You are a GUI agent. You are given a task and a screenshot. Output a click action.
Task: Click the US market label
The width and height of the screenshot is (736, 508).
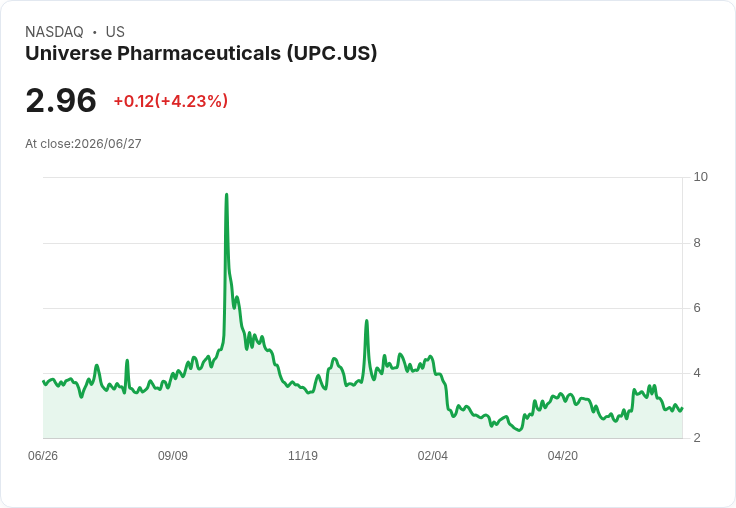point(115,32)
